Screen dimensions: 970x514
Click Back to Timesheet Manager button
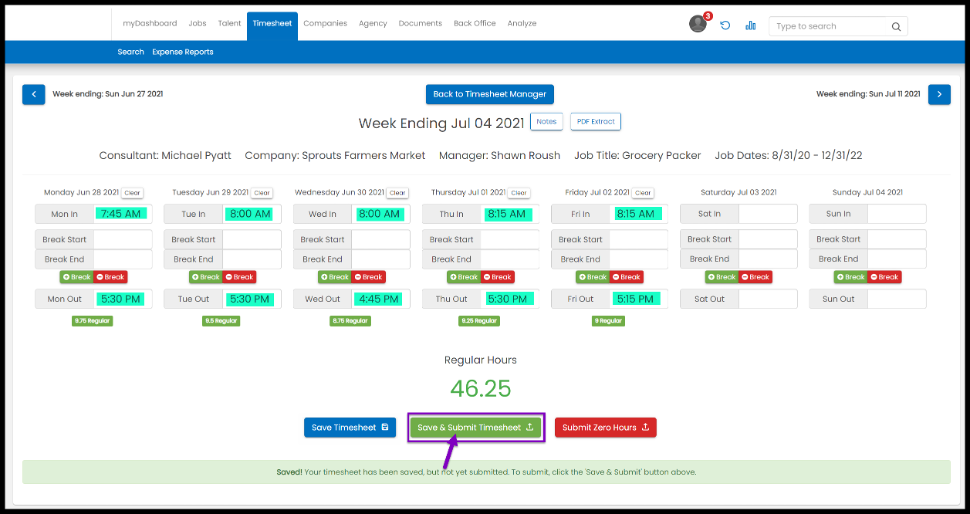(490, 94)
